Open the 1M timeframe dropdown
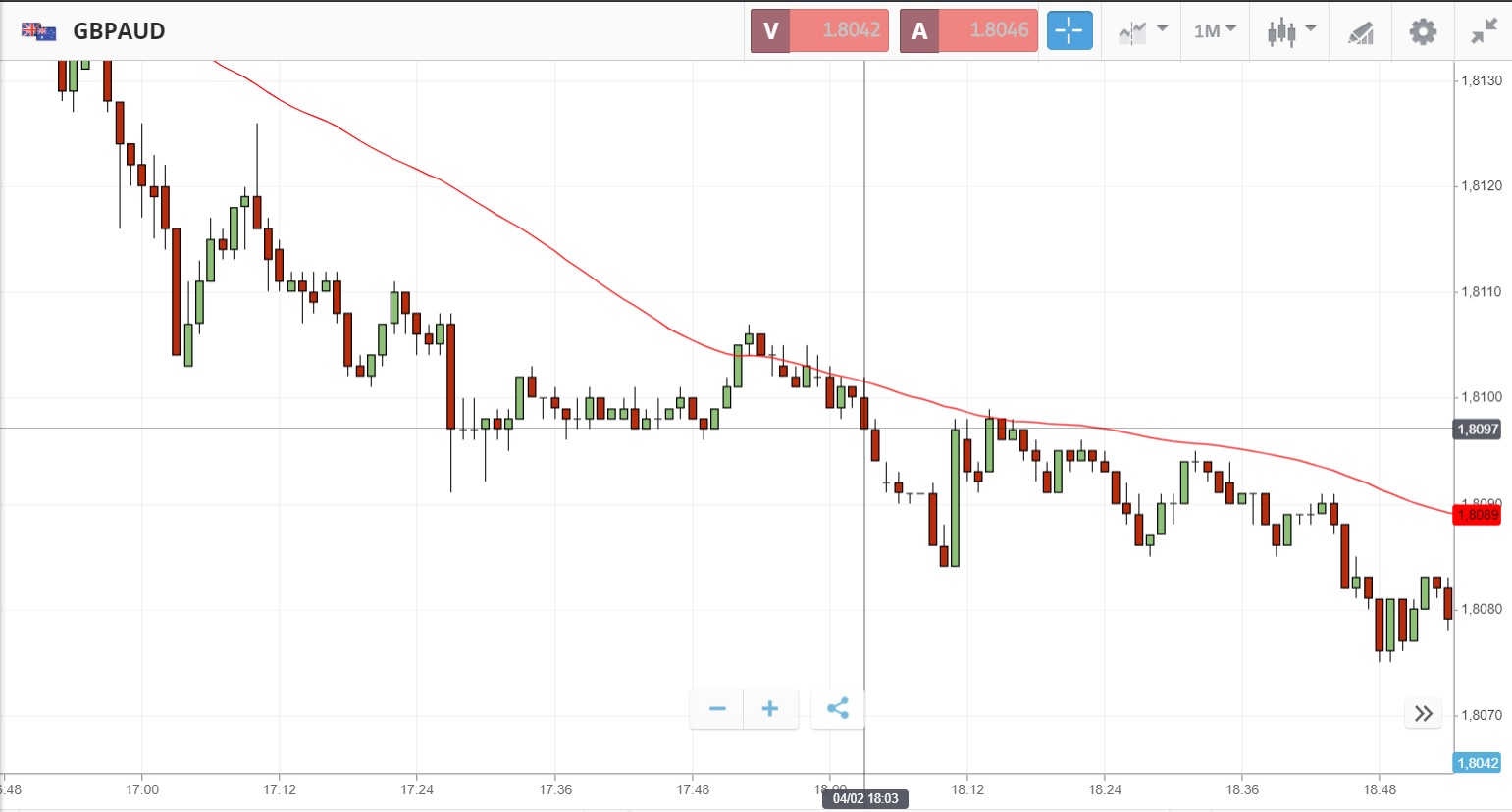 [x=1214, y=31]
